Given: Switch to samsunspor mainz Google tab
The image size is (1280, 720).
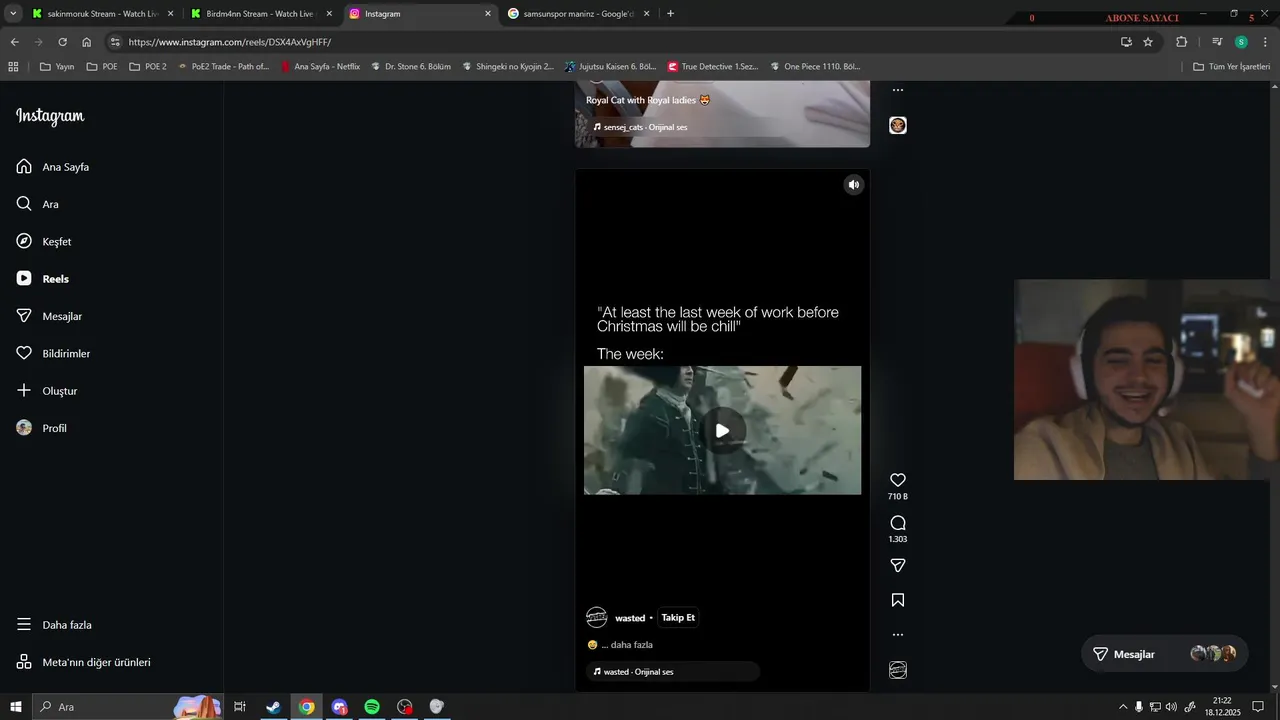Looking at the screenshot, I should coord(578,14).
